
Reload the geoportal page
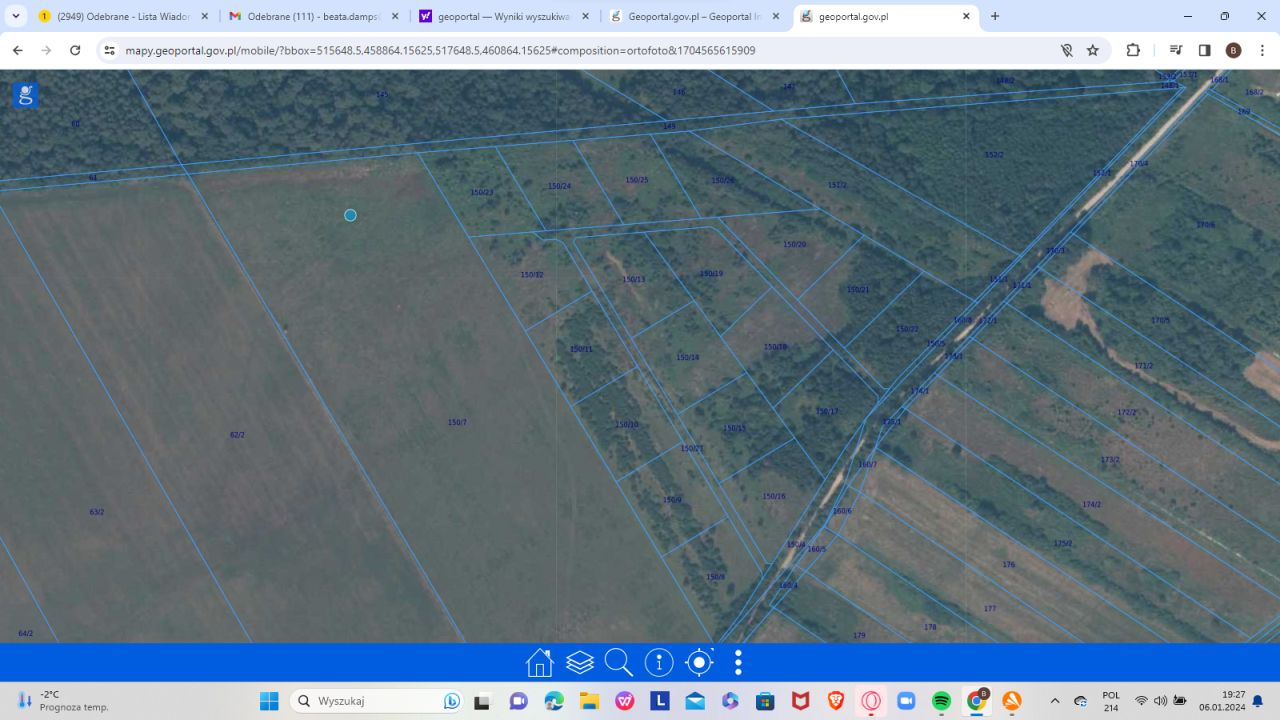click(75, 50)
